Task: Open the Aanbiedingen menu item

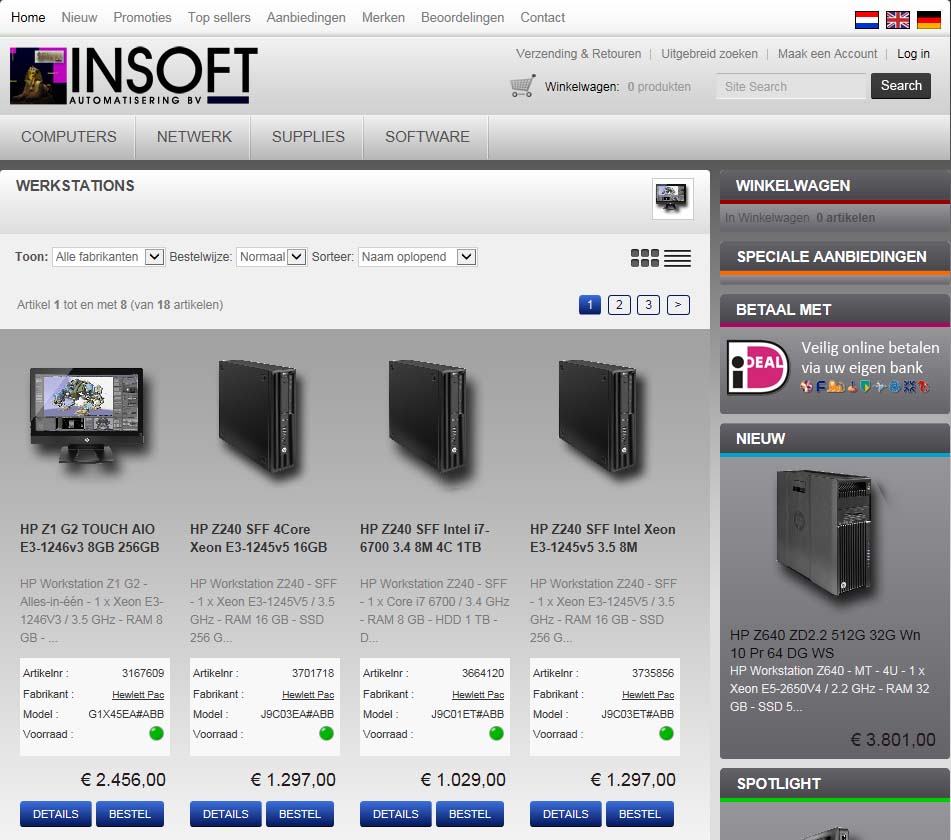Action: click(x=306, y=18)
